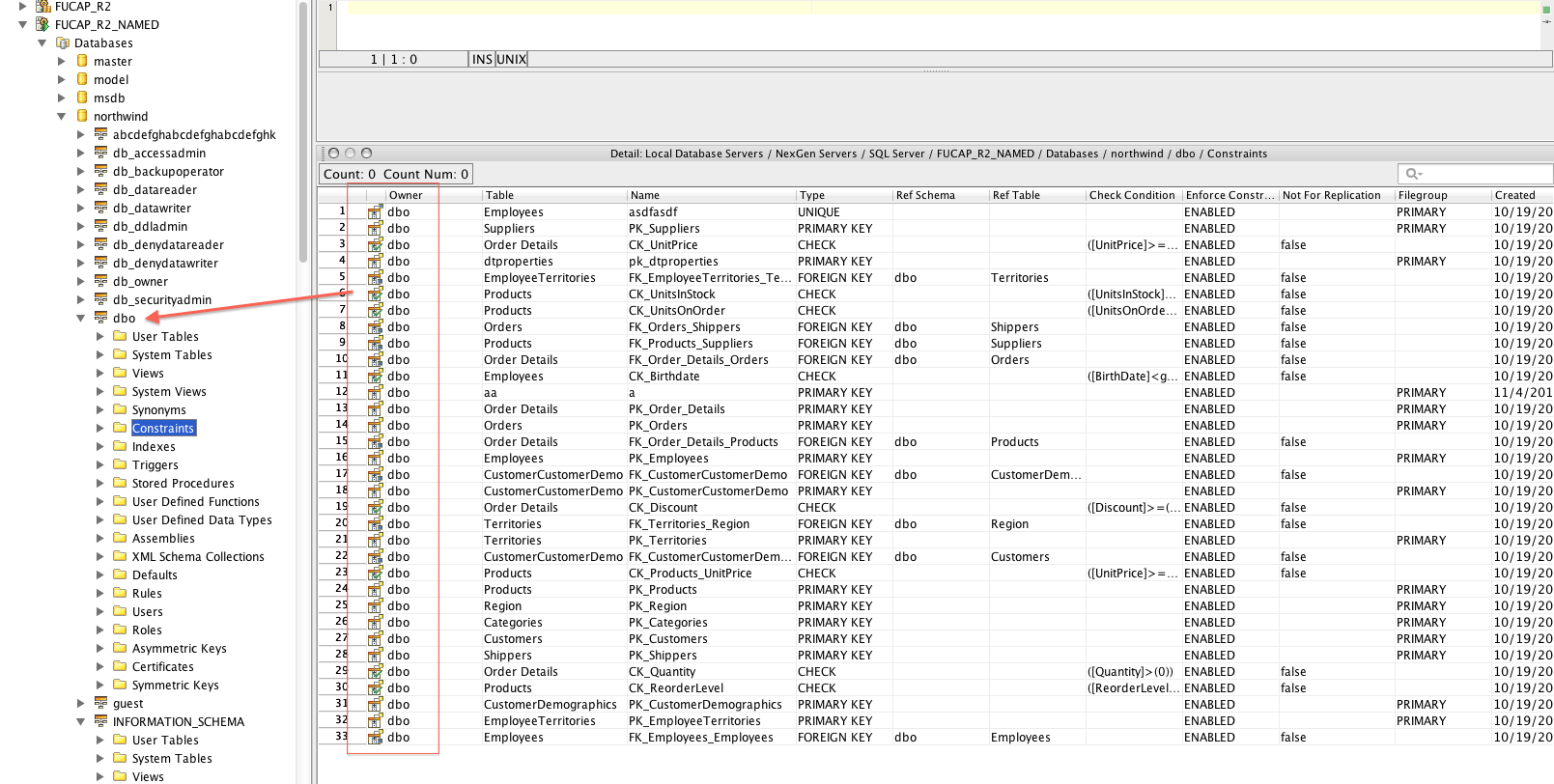Expand the msdb database node

click(x=62, y=98)
